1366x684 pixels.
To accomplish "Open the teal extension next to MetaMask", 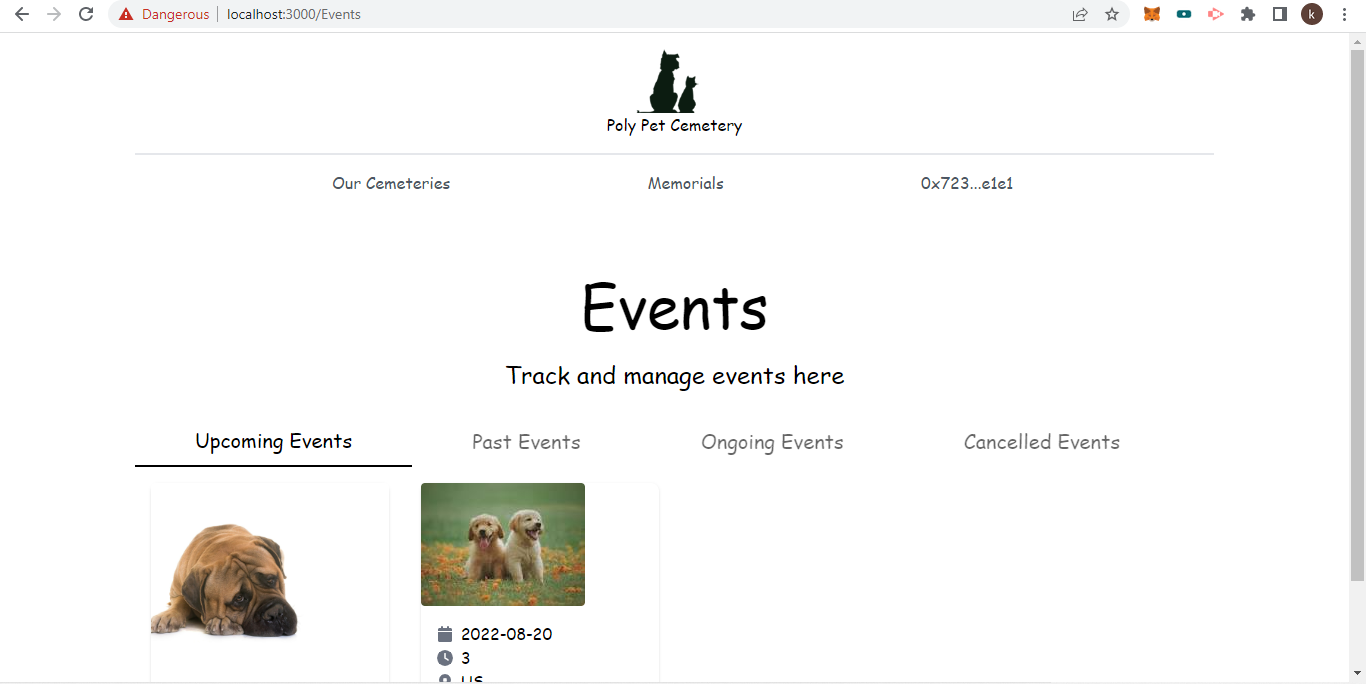I will coord(1184,14).
